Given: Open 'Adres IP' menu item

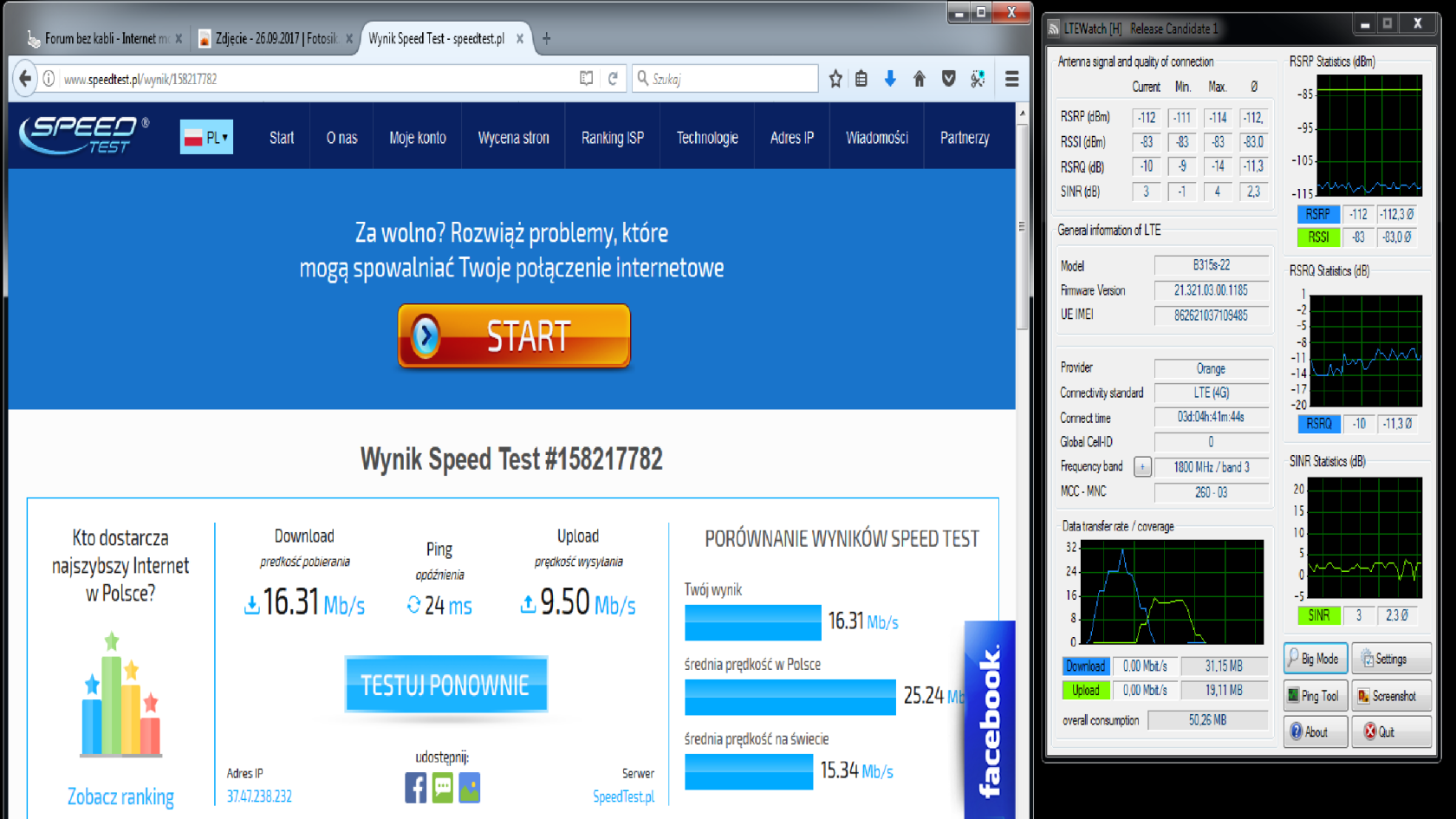Looking at the screenshot, I should click(x=792, y=138).
